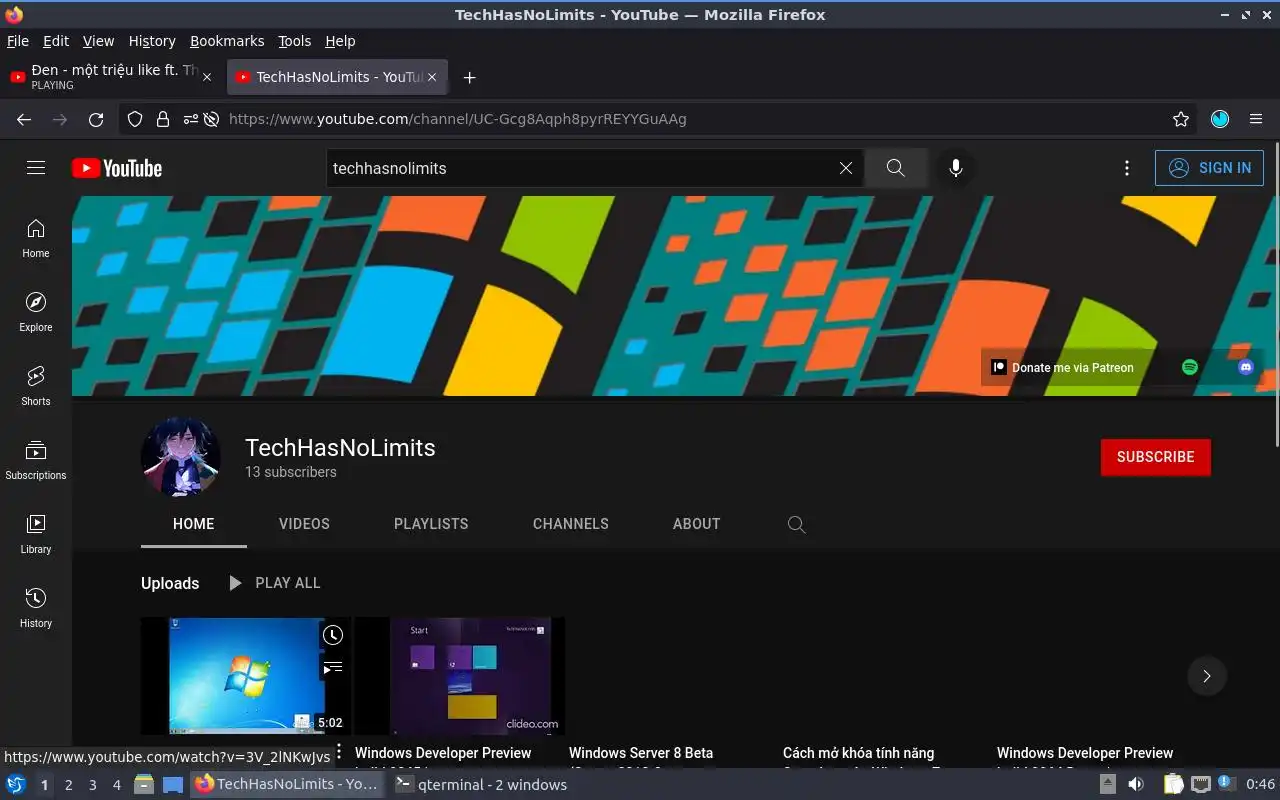Switch to workspace 2 in taskbar
Viewport: 1280px width, 800px height.
68,785
